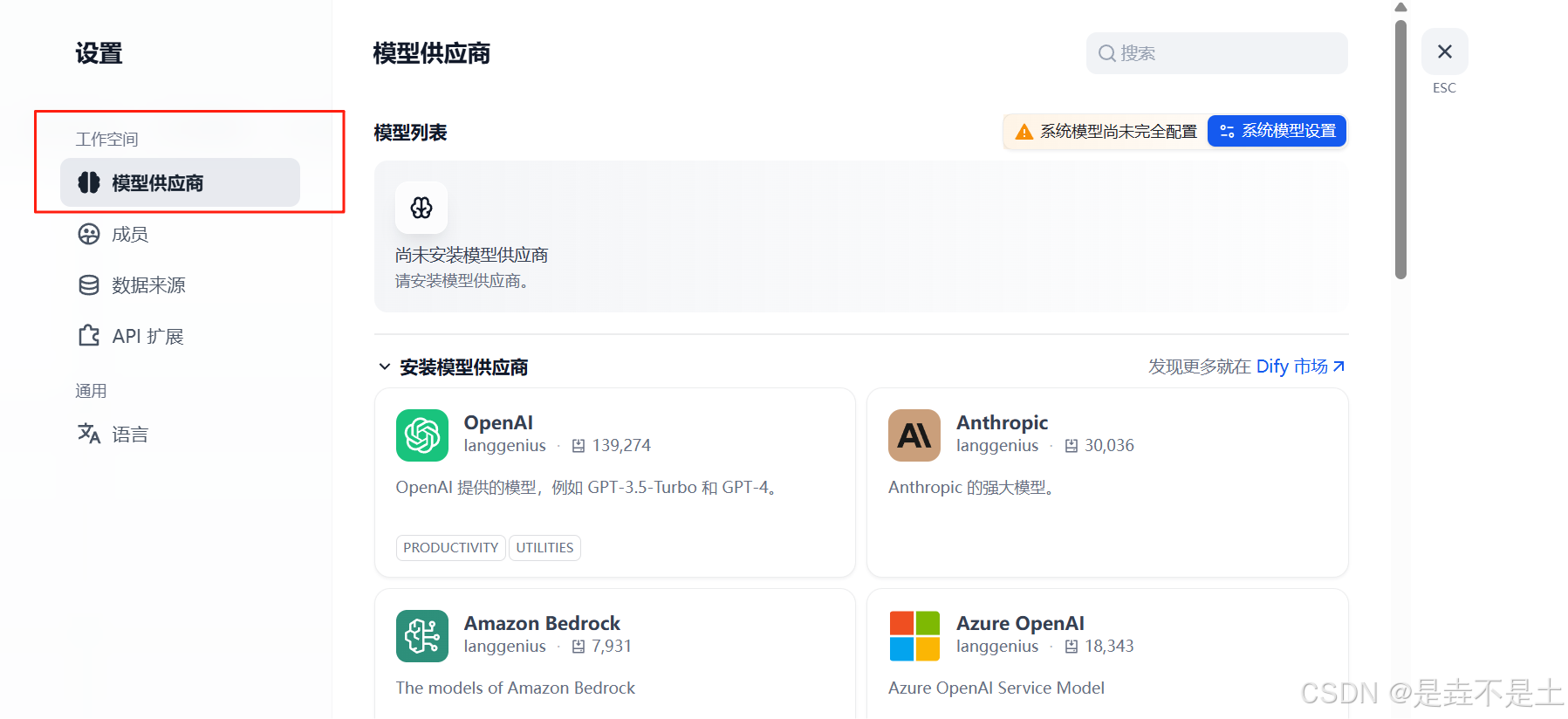This screenshot has width=1568, height=719.
Task: Focus the 搜索 search field
Action: pos(1216,53)
